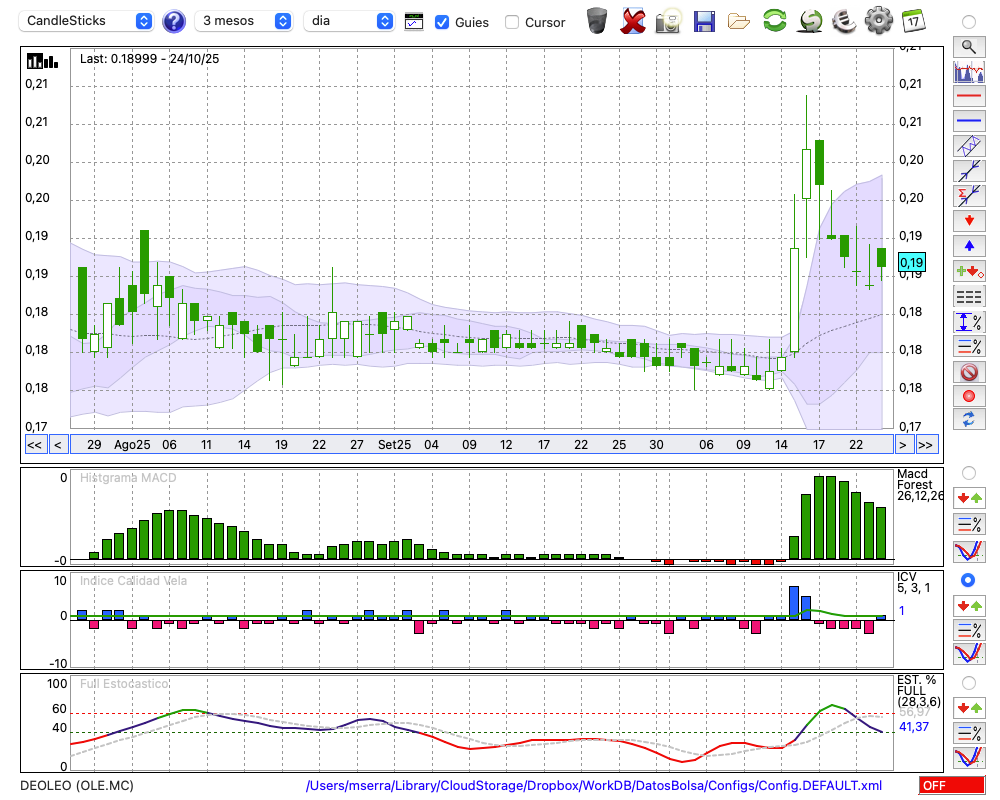Viewport: 1000px width, 800px height.
Task: Uncheck the Guies checkbox
Action: coord(442,22)
